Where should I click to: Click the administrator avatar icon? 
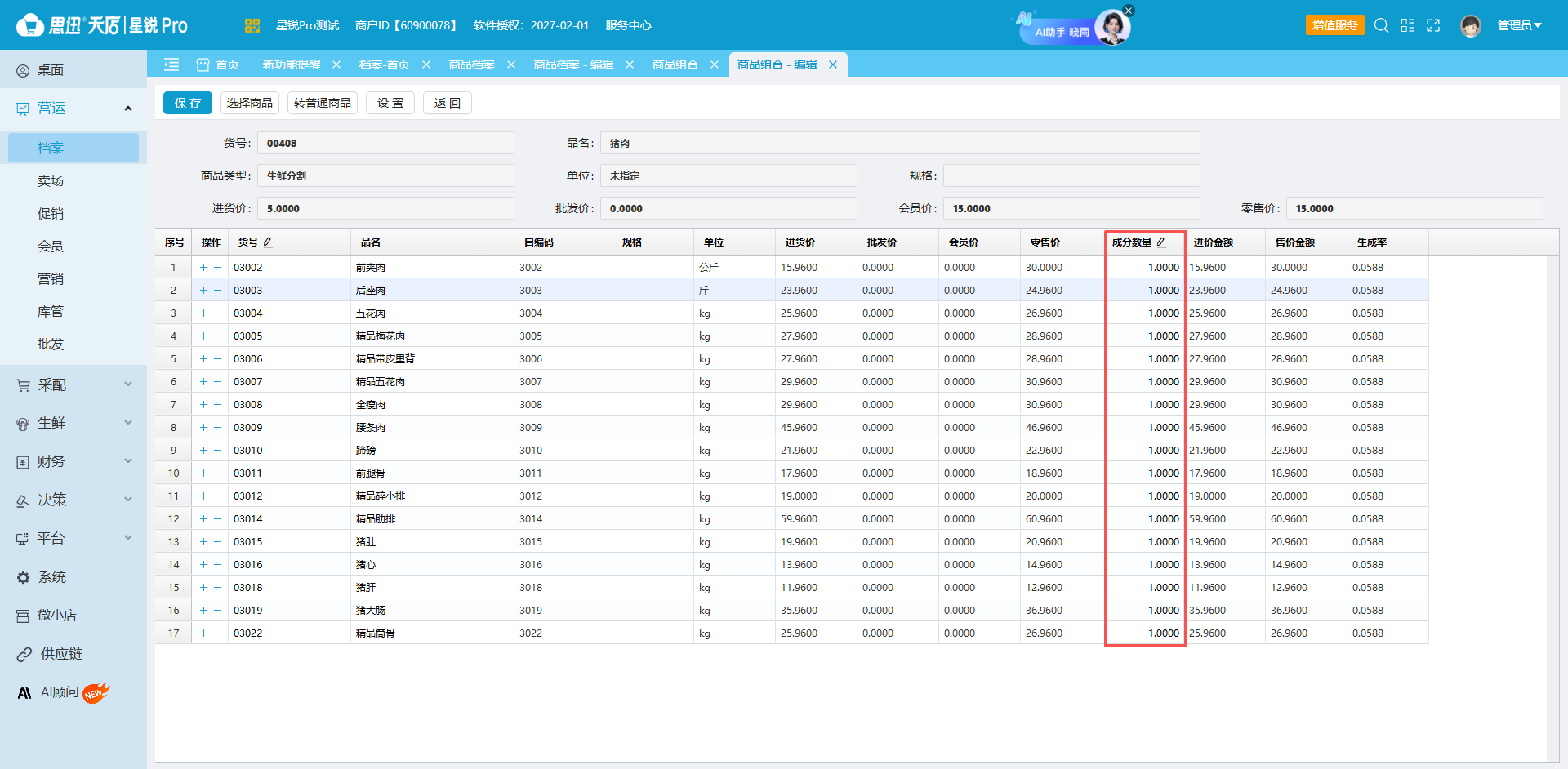tap(1471, 26)
